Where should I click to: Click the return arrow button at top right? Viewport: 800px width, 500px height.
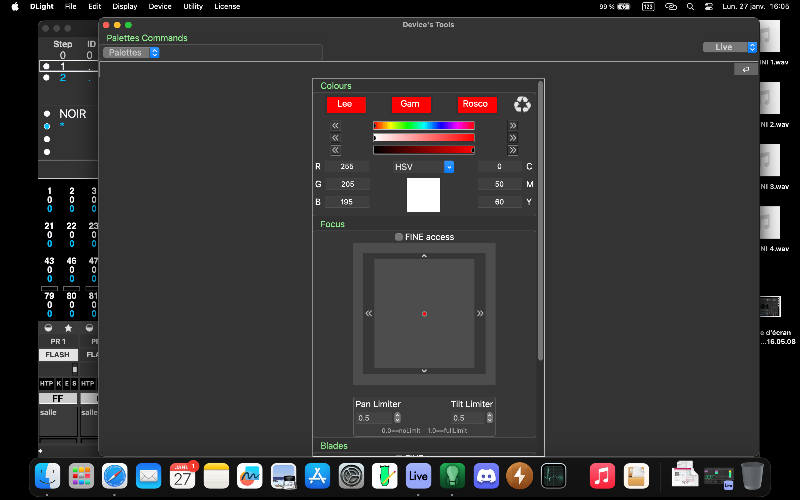[745, 69]
